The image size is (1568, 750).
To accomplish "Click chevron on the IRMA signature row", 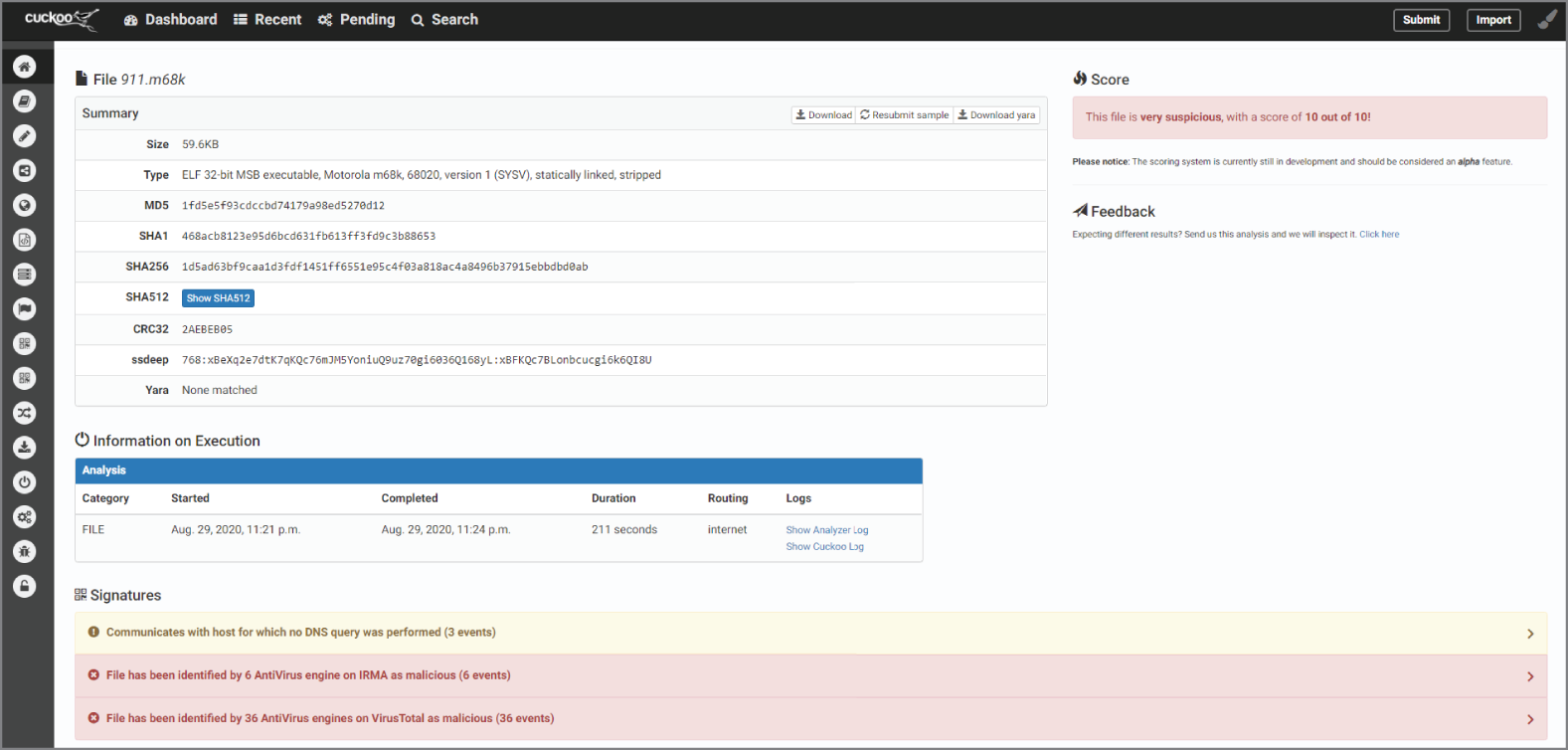I will pos(1530,676).
